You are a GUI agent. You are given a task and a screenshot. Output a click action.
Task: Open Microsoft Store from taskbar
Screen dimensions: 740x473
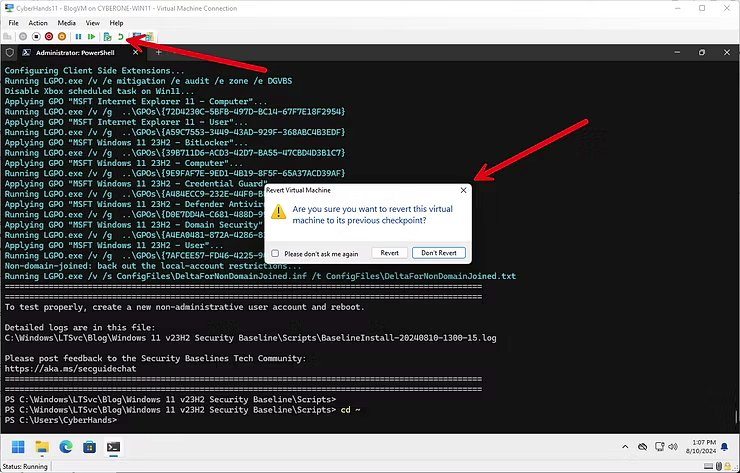point(89,447)
